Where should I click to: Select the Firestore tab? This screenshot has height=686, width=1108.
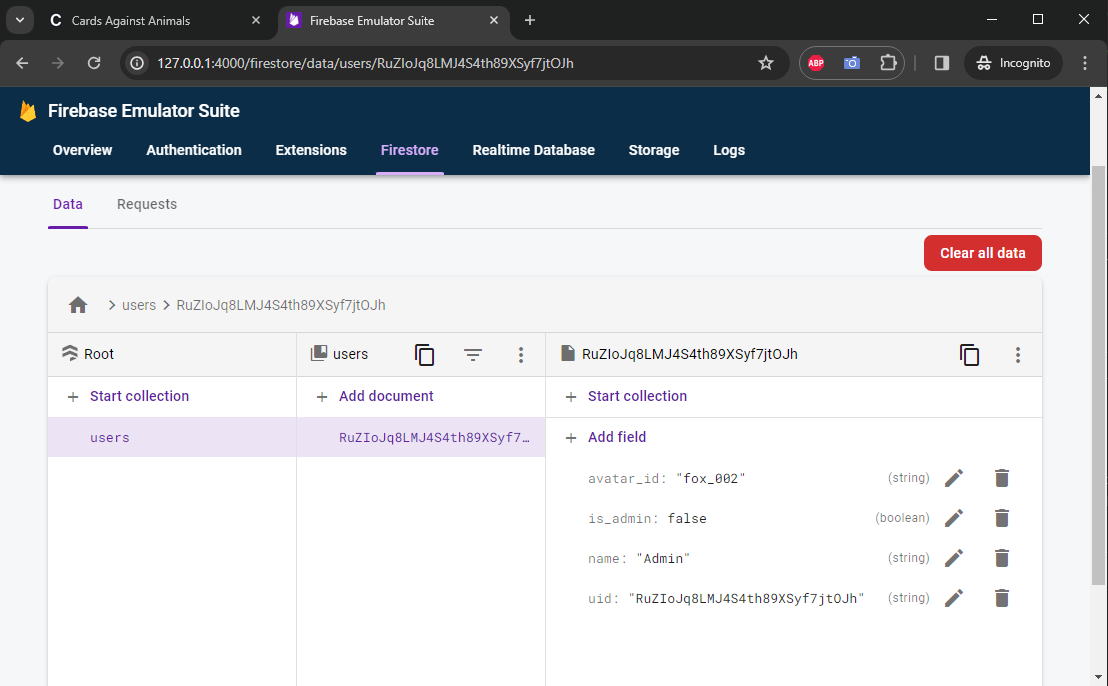coord(410,150)
